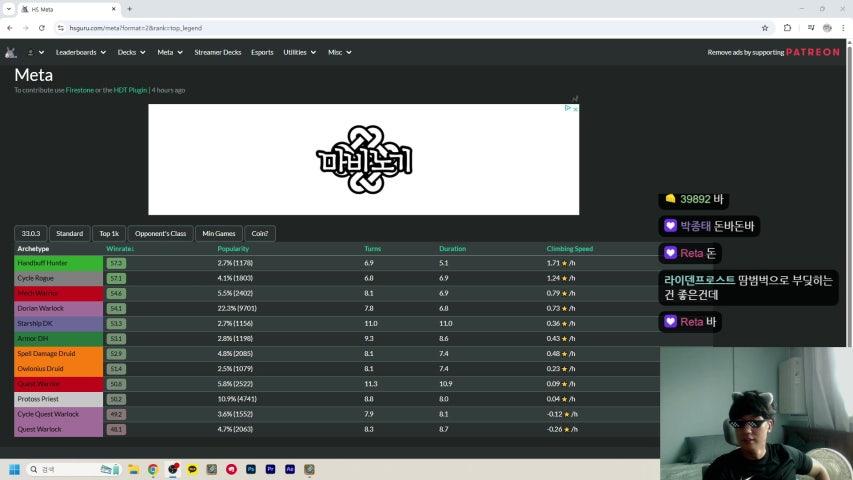The width and height of the screenshot is (853, 480).
Task: Open Cycle Rogue archetype
Action: pyautogui.click(x=35, y=278)
